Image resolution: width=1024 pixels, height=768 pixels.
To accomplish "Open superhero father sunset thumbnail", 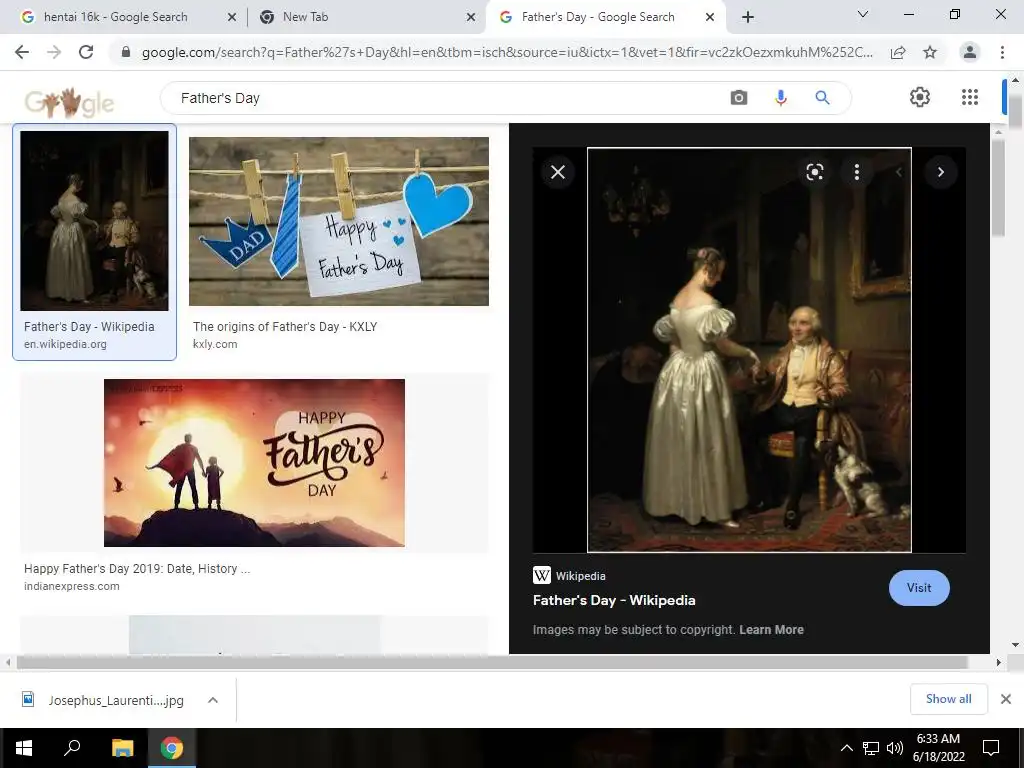I will 254,462.
